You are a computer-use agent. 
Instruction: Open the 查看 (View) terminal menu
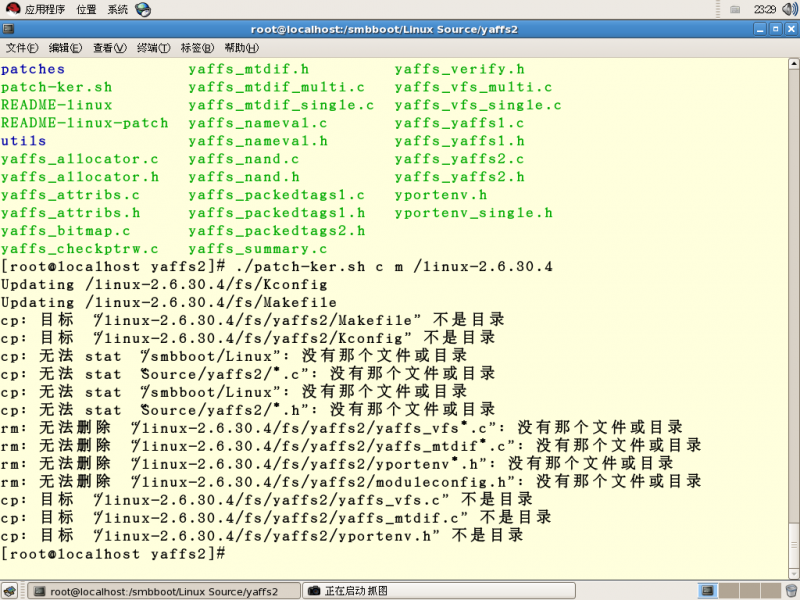click(109, 47)
